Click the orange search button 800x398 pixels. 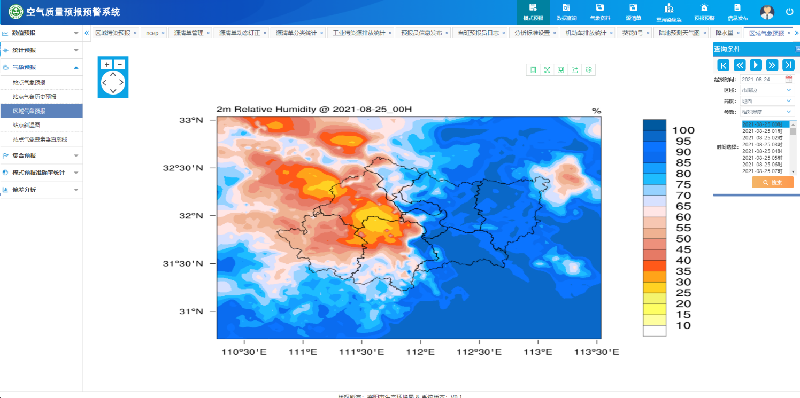(x=772, y=182)
